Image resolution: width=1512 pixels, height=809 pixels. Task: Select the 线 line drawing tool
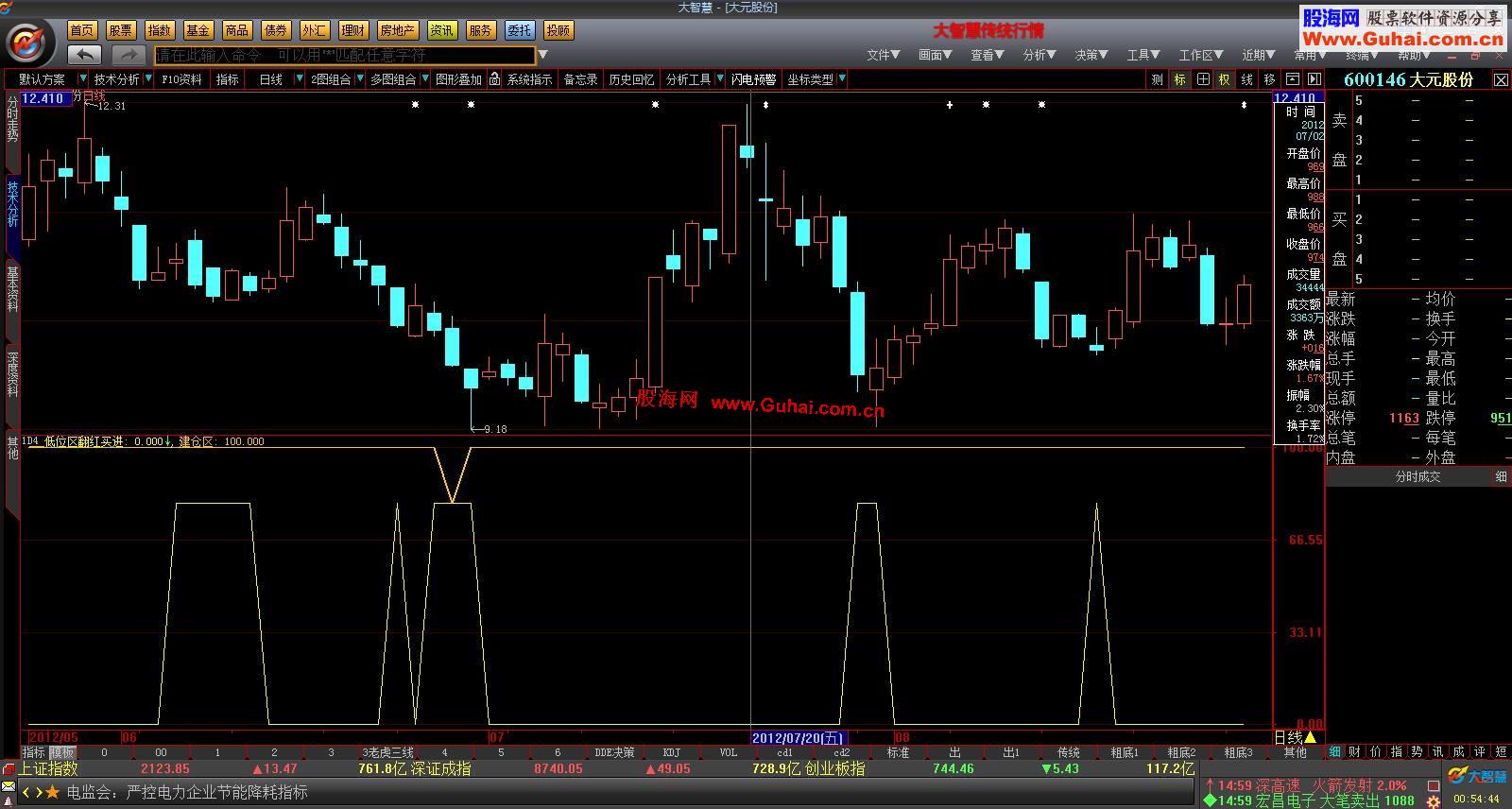point(1247,79)
